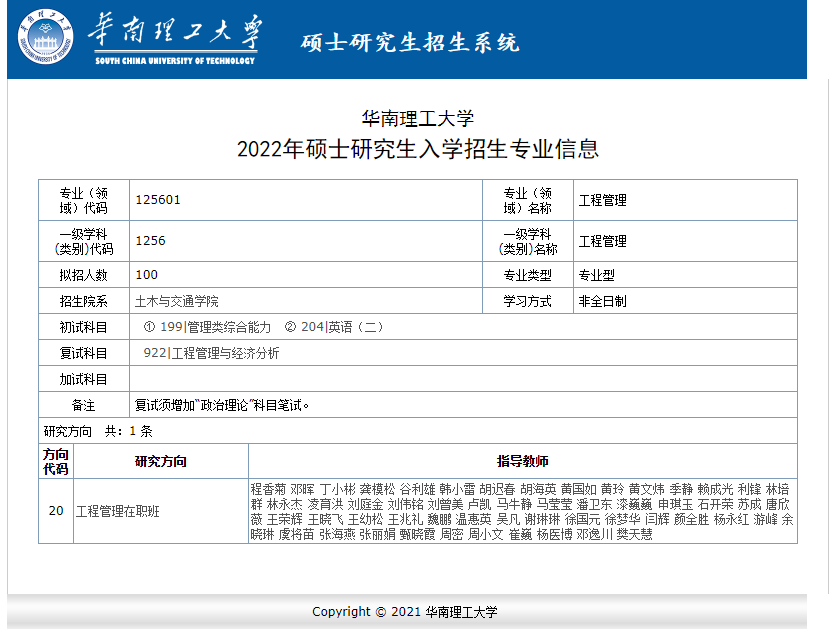
Task: Select direction code 20 cell
Action: tap(56, 511)
